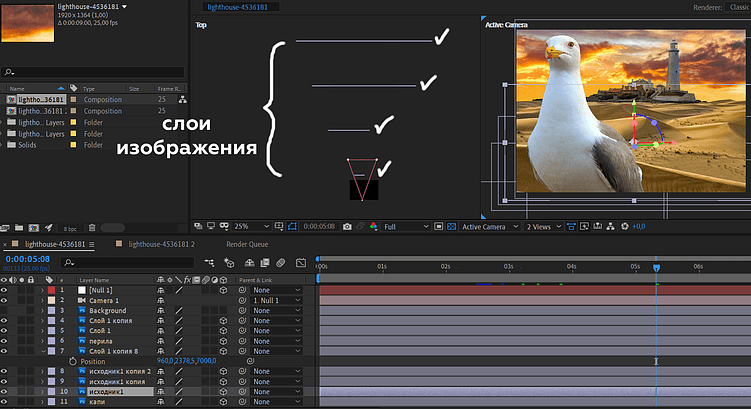Create a new folder in Project panel

19,228
